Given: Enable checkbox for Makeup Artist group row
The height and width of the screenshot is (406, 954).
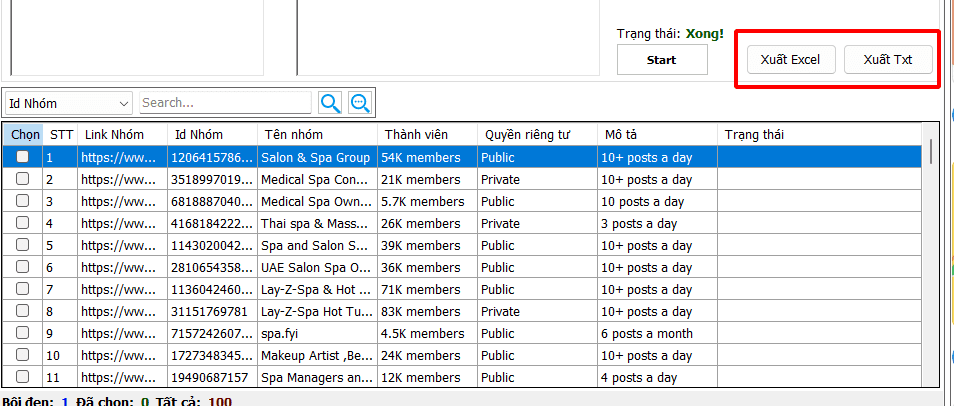Looking at the screenshot, I should click(x=22, y=355).
